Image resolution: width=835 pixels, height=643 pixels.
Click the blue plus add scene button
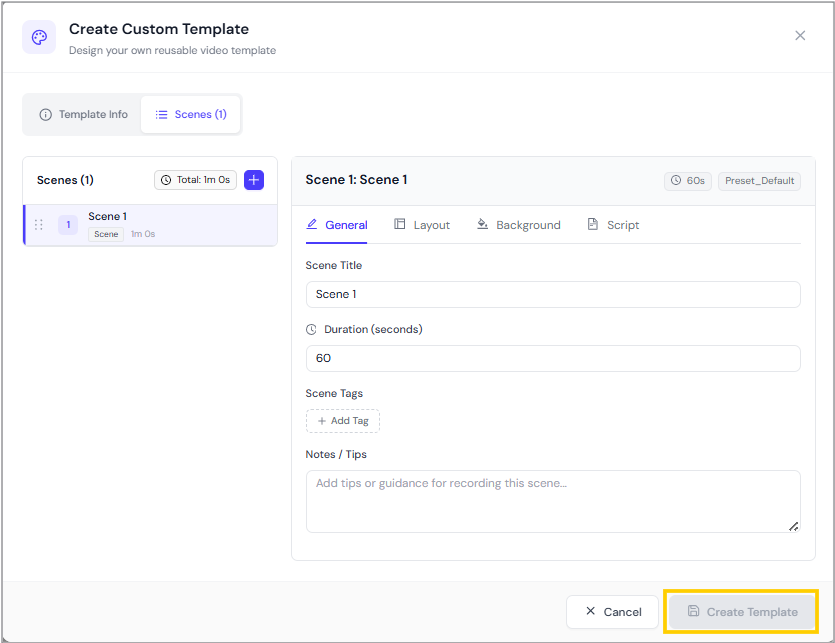pos(254,180)
